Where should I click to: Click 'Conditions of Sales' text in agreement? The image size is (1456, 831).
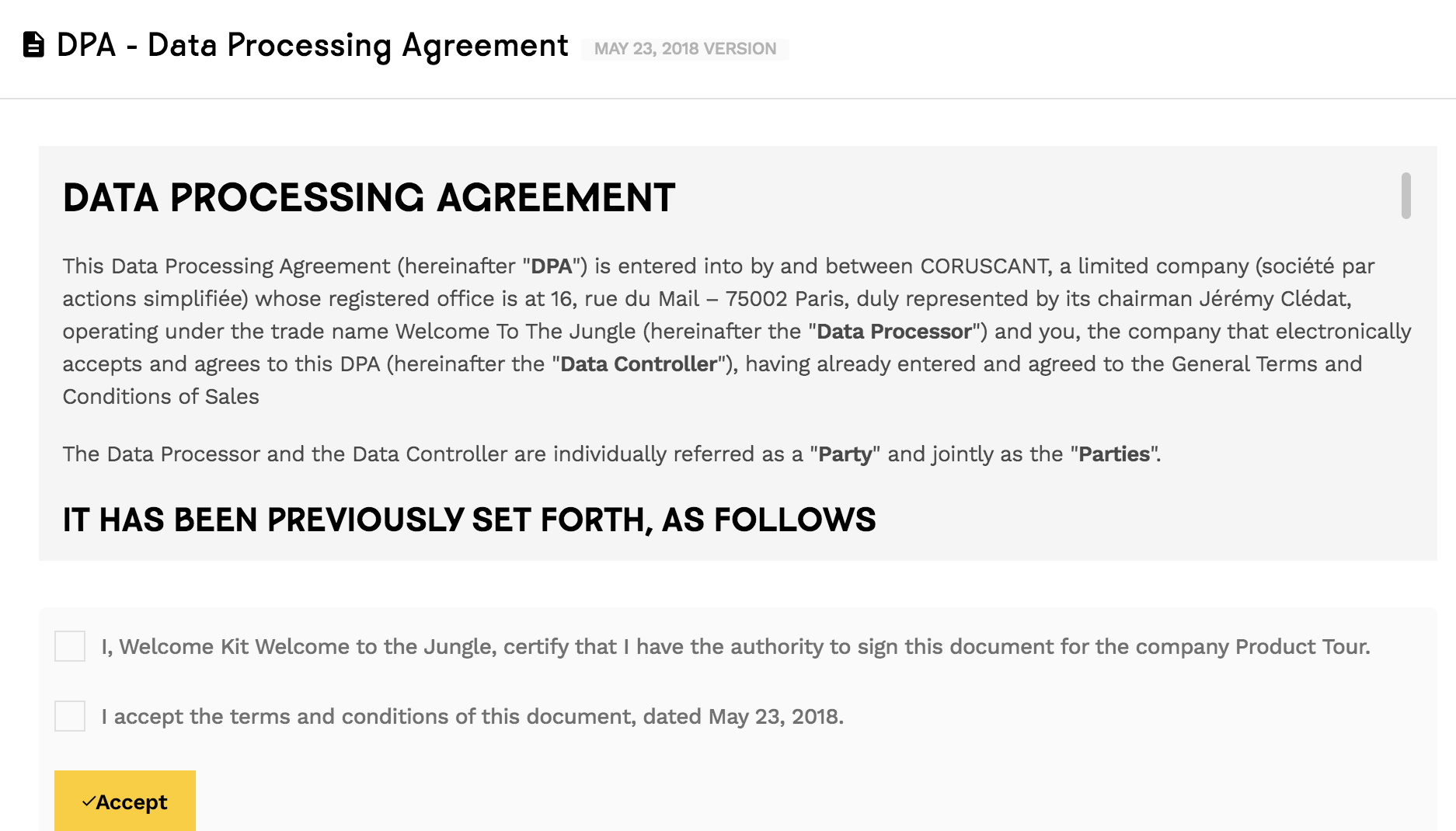coord(161,397)
